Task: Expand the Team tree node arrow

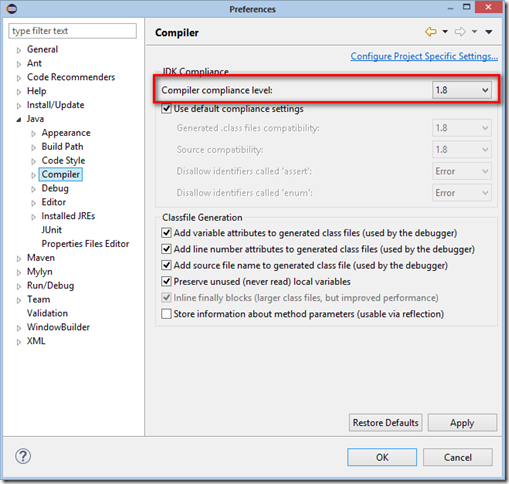Action: pos(19,300)
